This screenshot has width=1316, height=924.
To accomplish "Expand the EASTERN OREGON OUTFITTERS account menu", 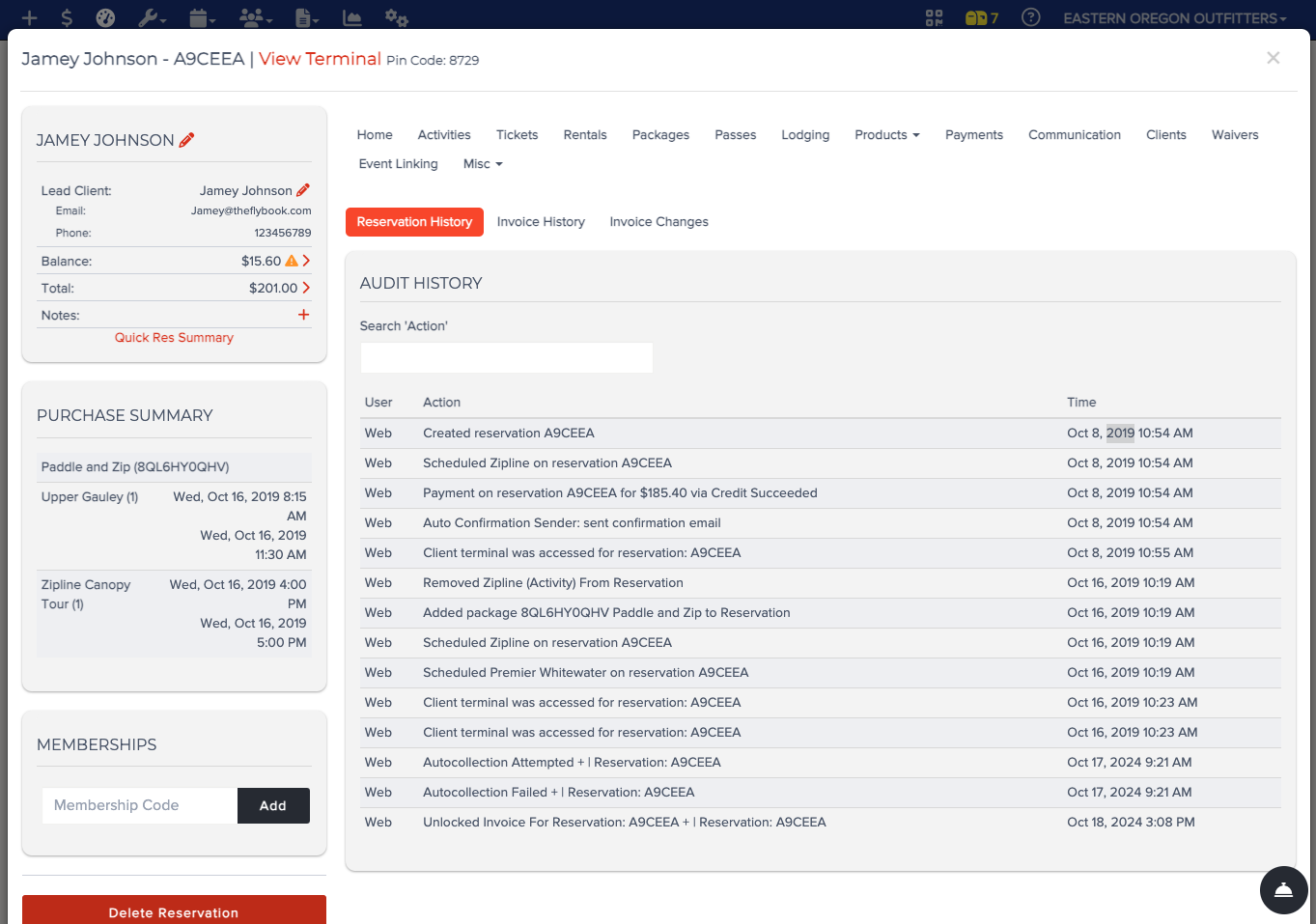I will (x=1174, y=18).
